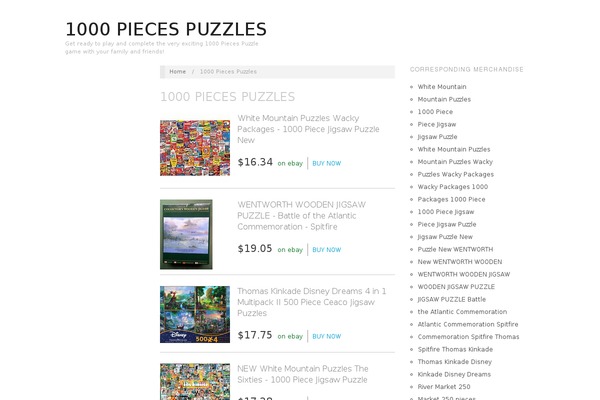Open the Wentworth Wooden puzzle thumbnail
Viewport: 600px width, 400px height.
pyautogui.click(x=186, y=234)
